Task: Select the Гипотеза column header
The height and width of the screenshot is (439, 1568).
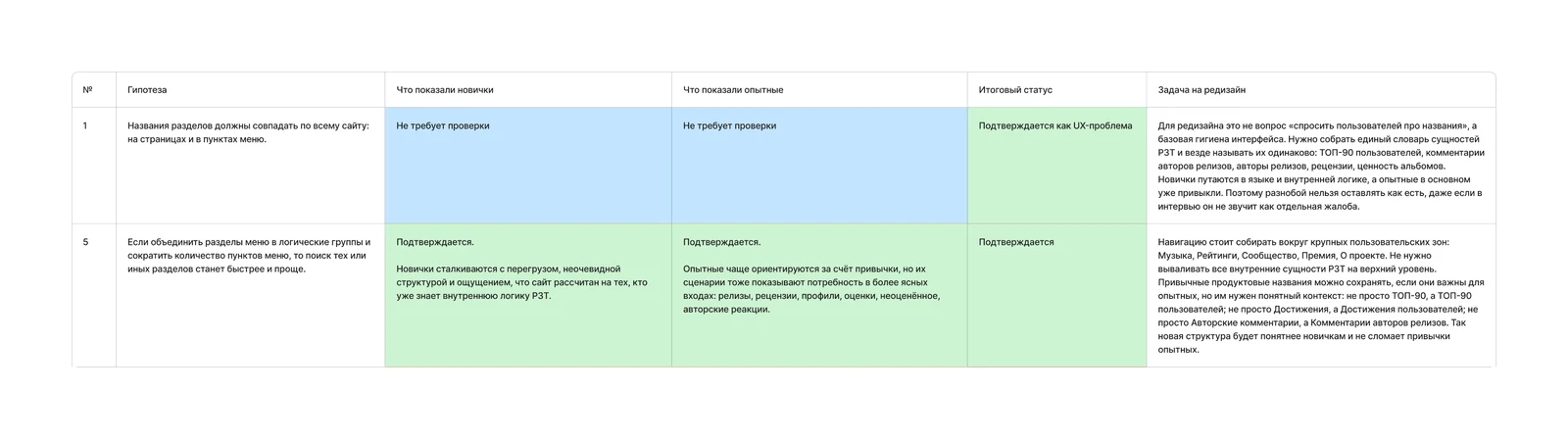Action: pos(250,90)
